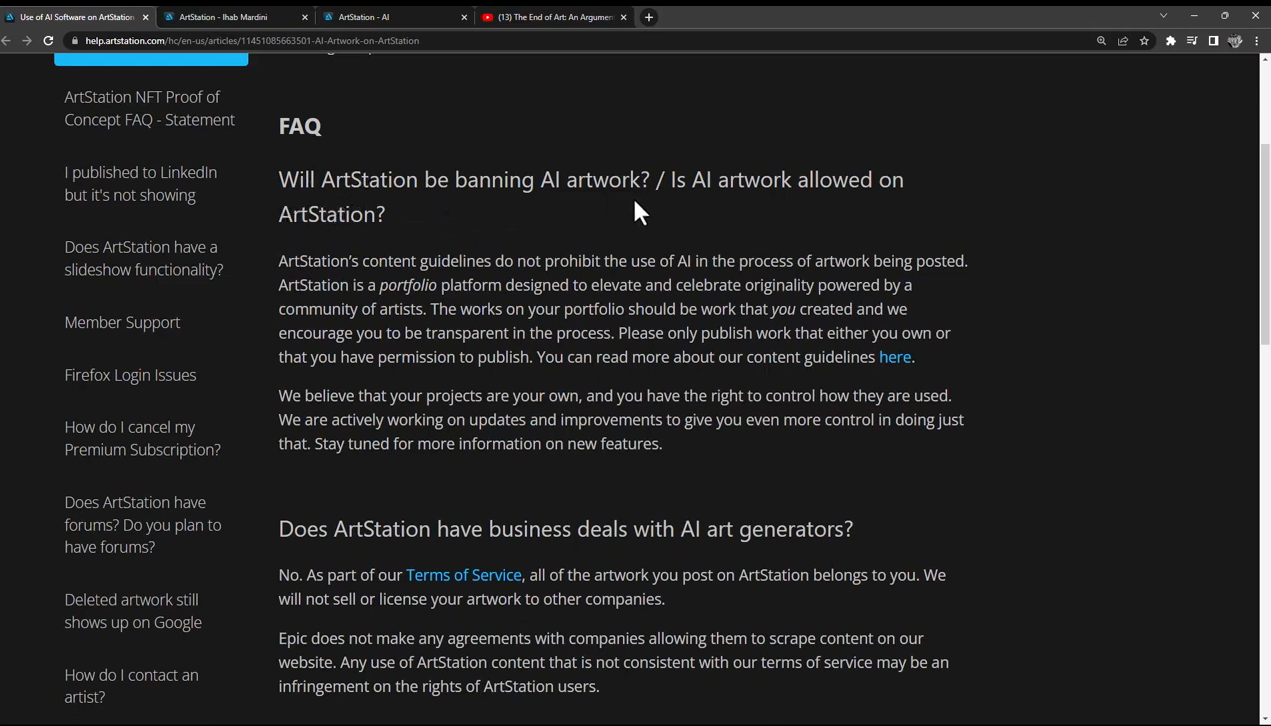Bookmark this page with the star icon
Viewport: 1271px width, 726px height.
(1145, 41)
